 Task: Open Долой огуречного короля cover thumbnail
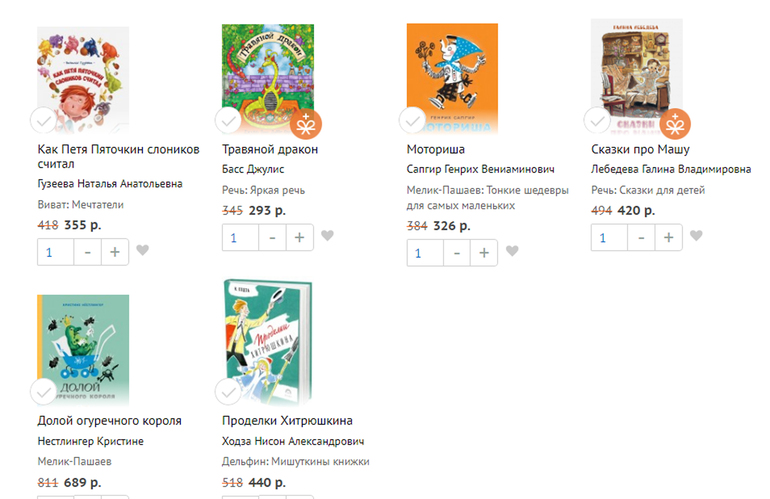[x=83, y=350]
